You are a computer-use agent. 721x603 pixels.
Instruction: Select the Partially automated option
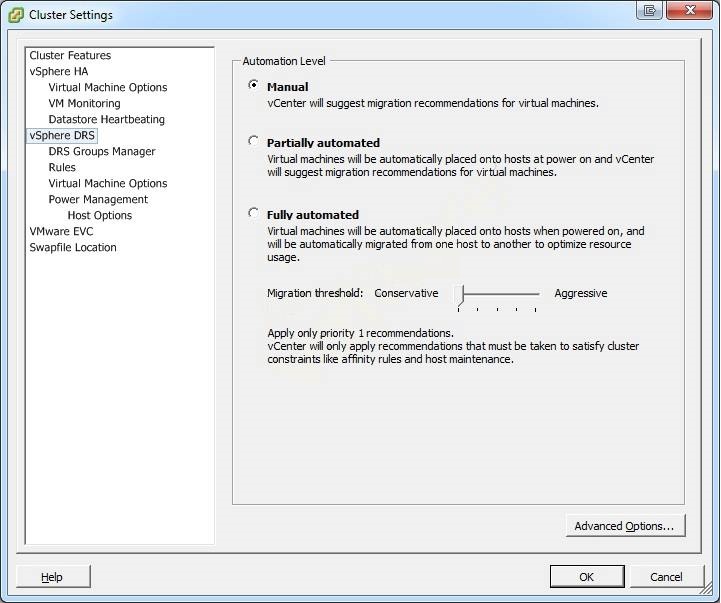253,141
